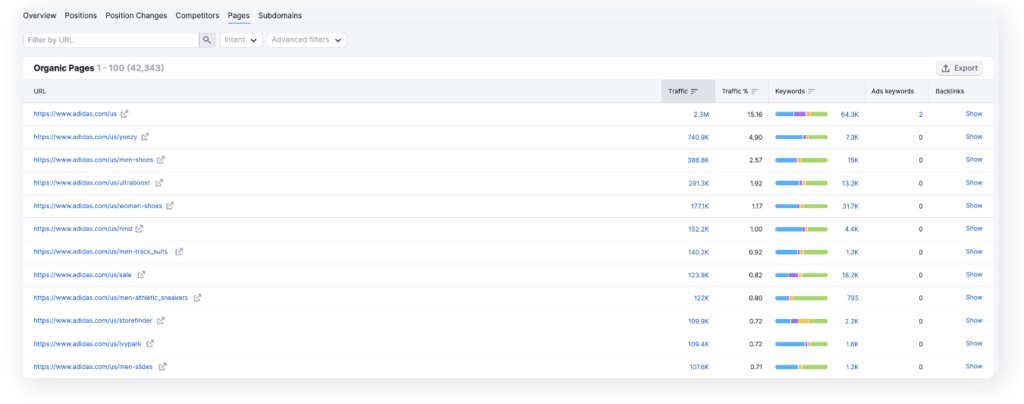Viewport: 1024px width, 404px height.
Task: Open external link icon for men-track_suits URL
Action: [179, 251]
